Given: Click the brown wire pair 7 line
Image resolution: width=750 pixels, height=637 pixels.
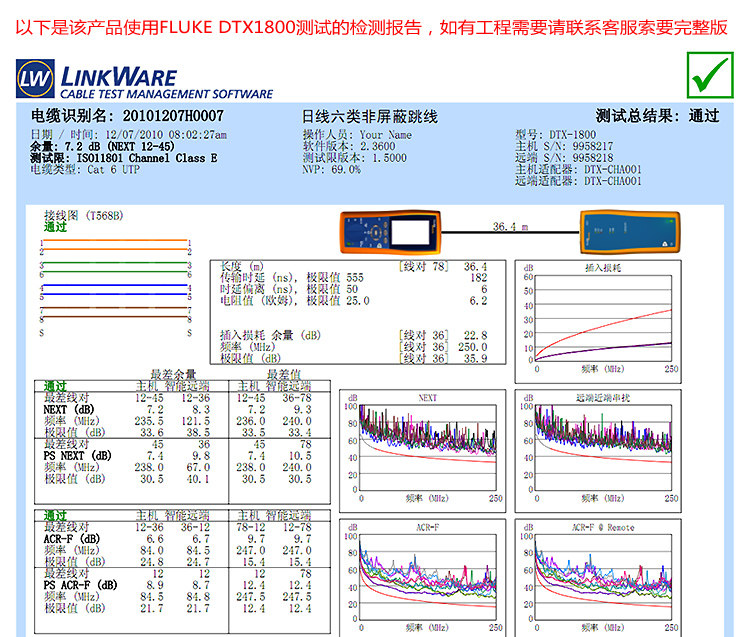Looking at the screenshot, I should (x=115, y=308).
